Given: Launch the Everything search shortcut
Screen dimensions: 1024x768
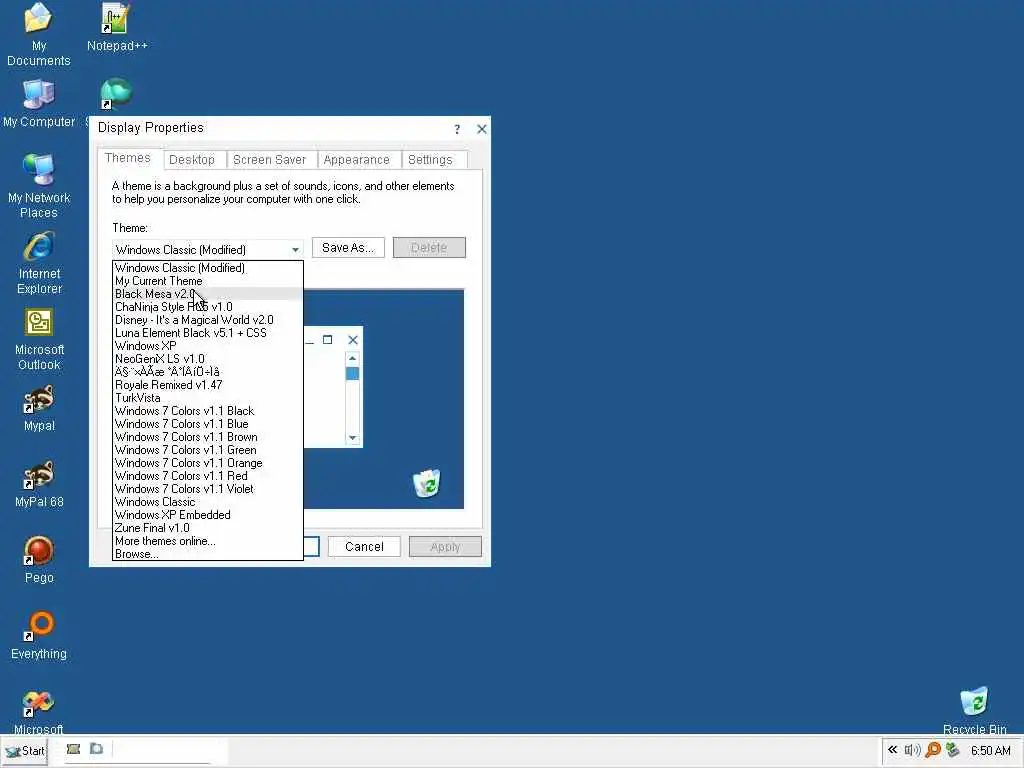Looking at the screenshot, I should (x=39, y=636).
